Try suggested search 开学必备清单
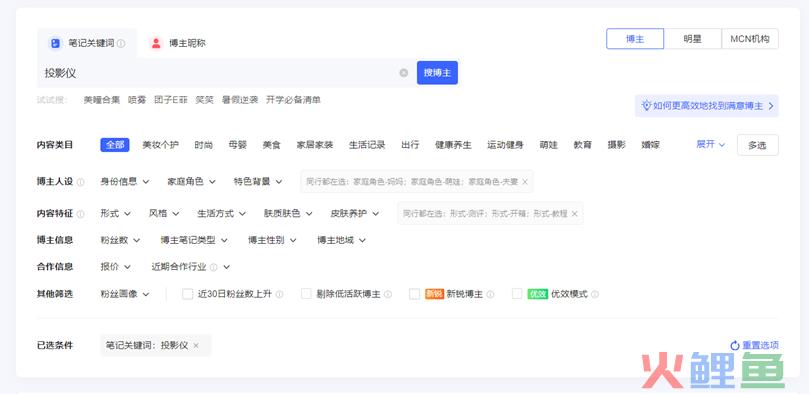This screenshot has height=394, width=809. pos(293,100)
